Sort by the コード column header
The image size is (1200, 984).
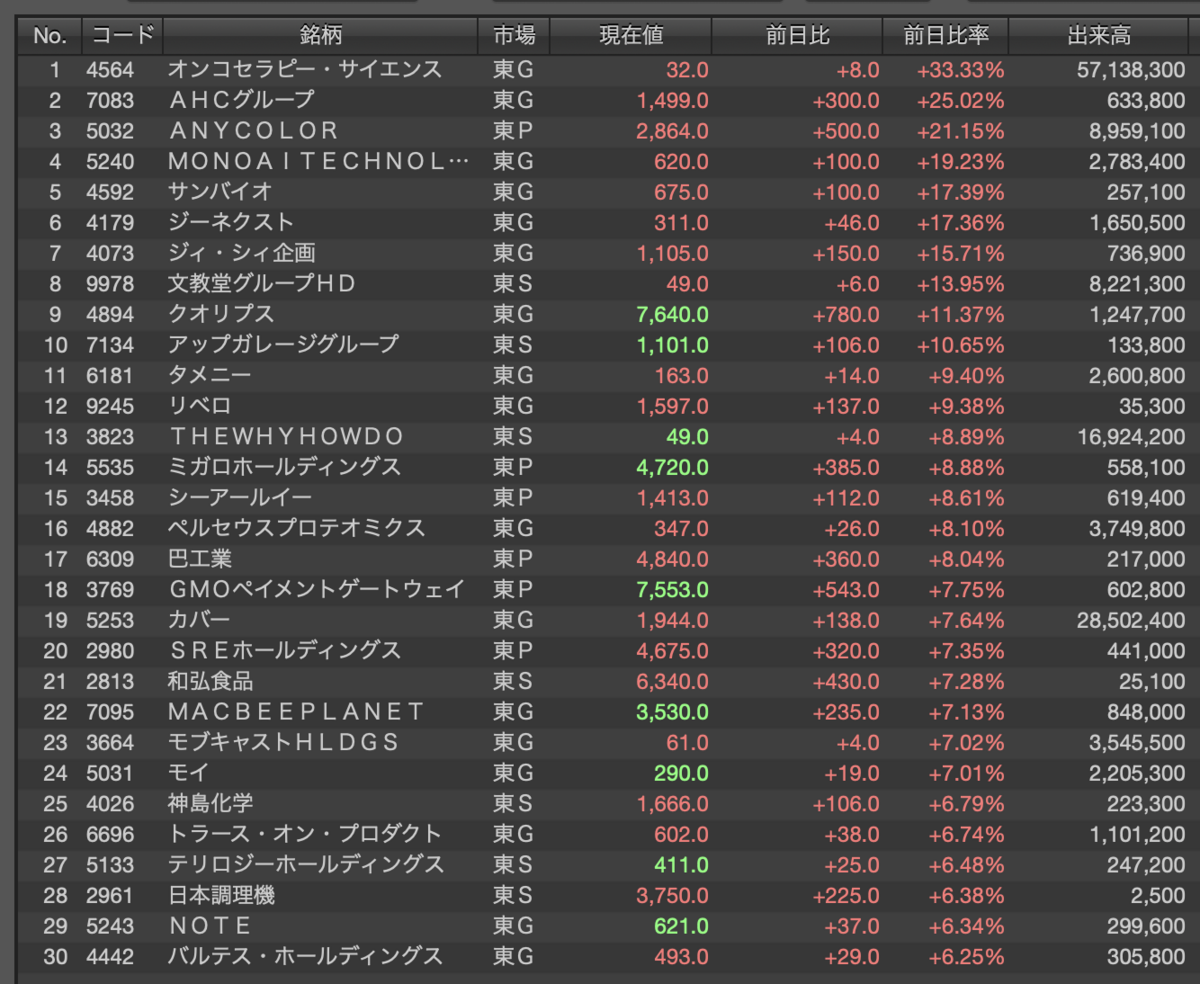point(122,36)
